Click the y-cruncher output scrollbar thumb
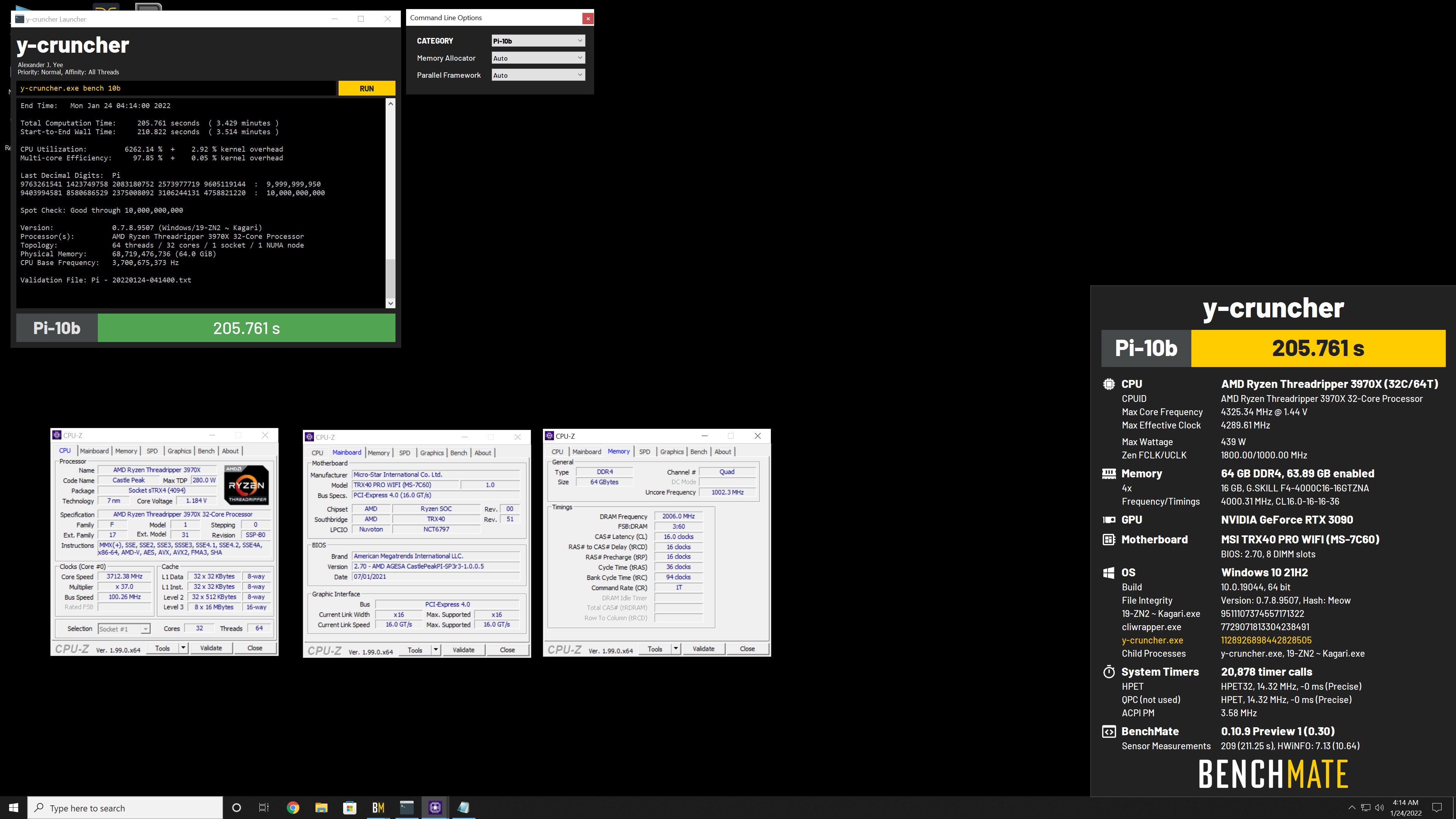This screenshot has height=819, width=1456. 390,278
